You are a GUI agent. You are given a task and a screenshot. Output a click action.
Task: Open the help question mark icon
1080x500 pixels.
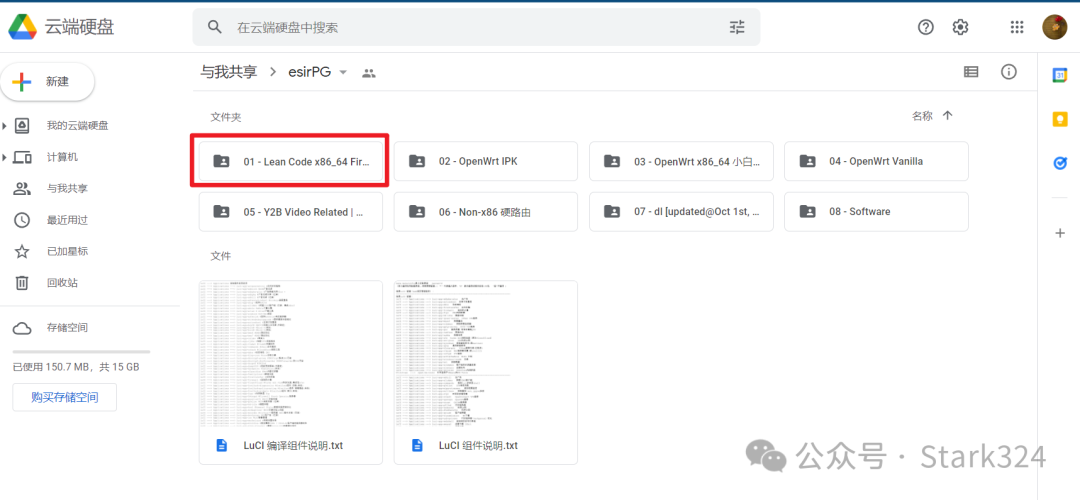pos(926,27)
